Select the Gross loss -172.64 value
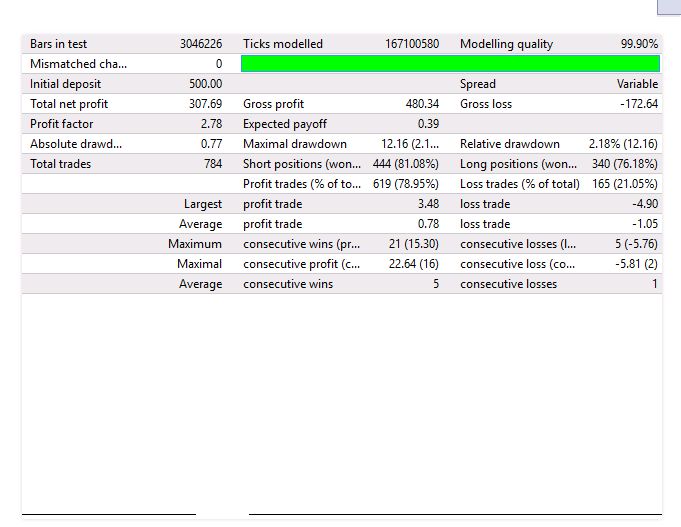The width and height of the screenshot is (681, 527). coord(638,104)
